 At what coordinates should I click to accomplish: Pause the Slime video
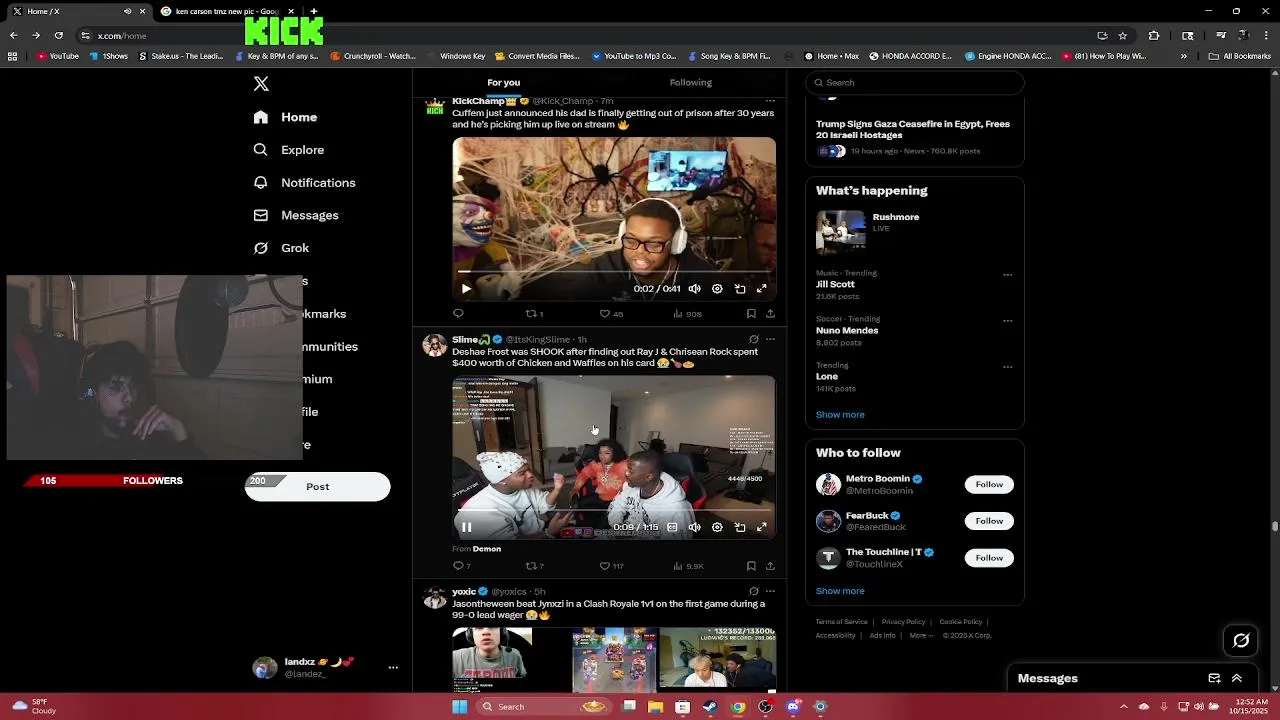click(x=466, y=527)
